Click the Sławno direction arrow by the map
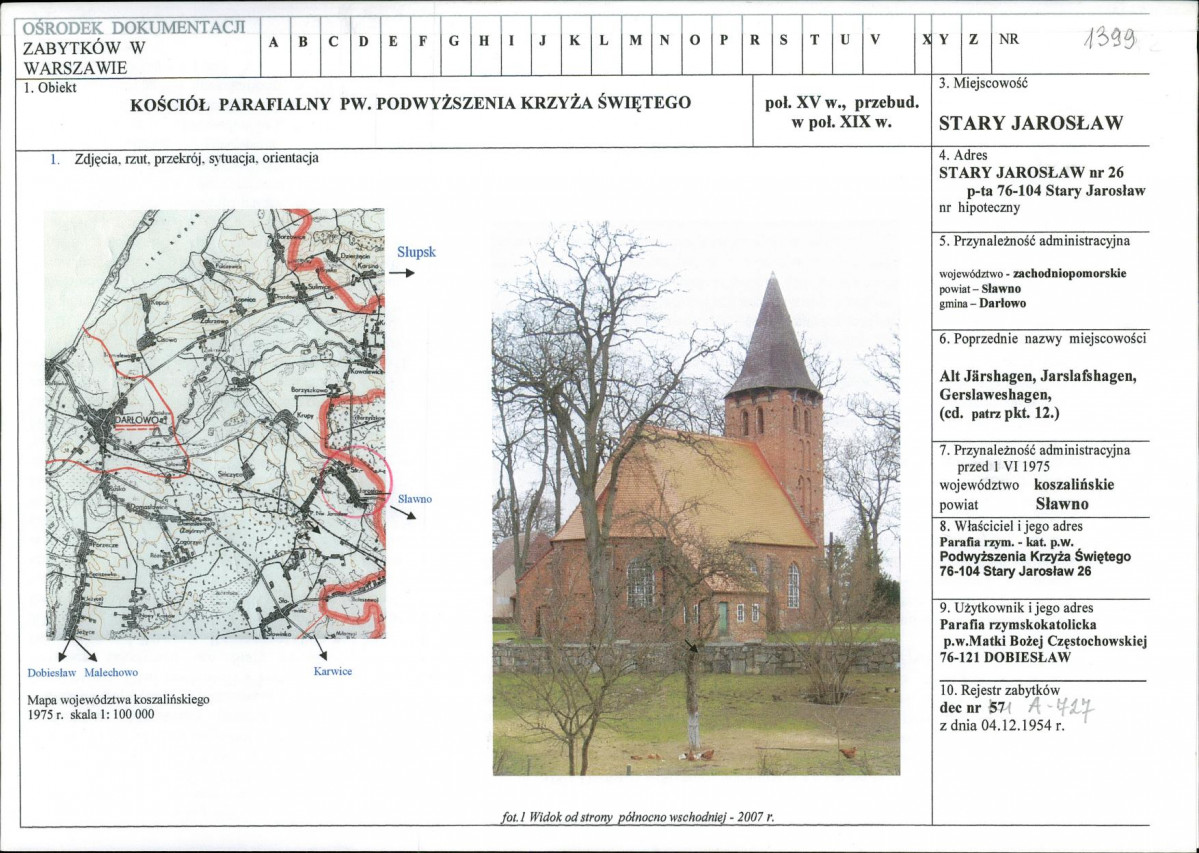1199x853 pixels. point(405,514)
